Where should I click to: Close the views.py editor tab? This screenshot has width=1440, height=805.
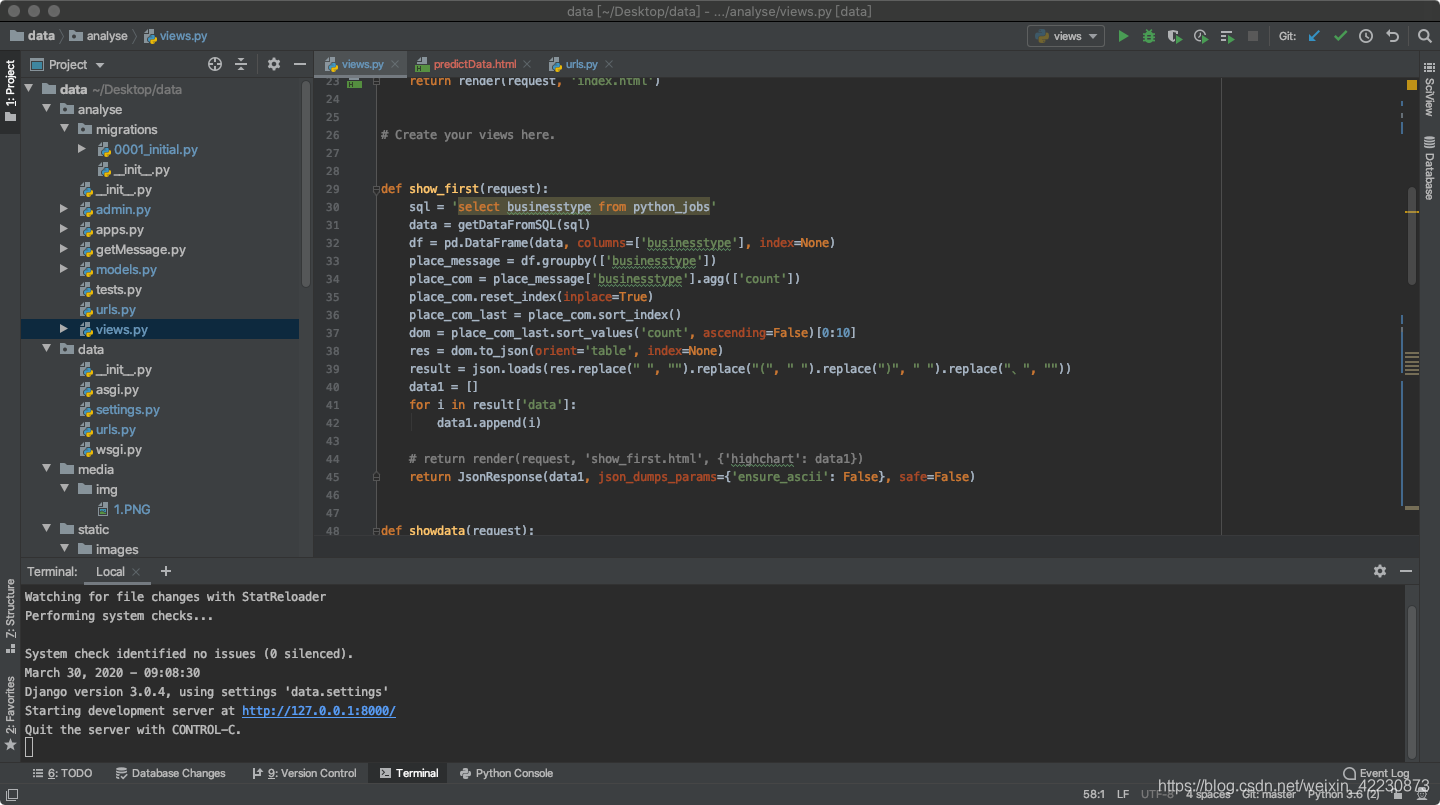point(395,64)
